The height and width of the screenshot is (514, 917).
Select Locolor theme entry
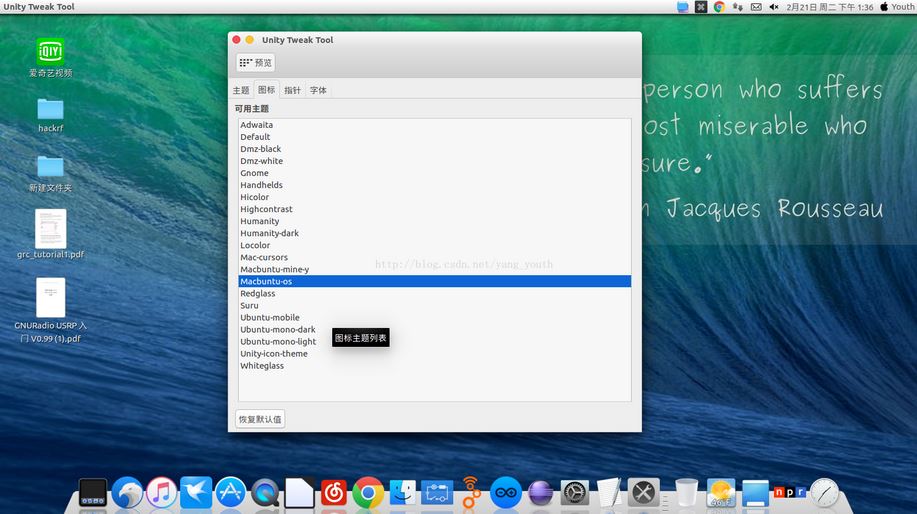pos(435,245)
